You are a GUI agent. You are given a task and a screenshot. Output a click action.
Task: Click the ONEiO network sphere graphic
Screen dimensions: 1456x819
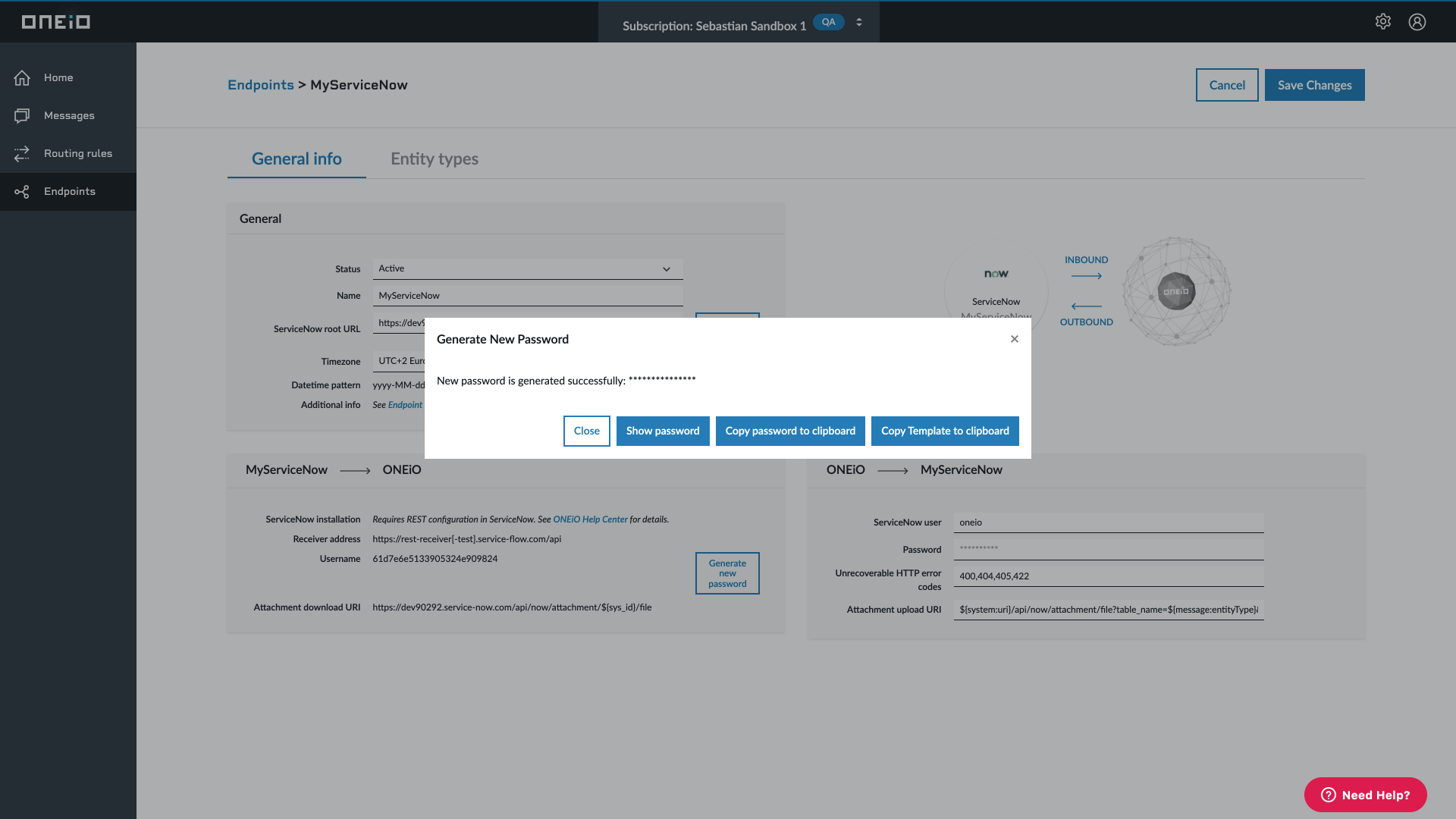point(1176,291)
